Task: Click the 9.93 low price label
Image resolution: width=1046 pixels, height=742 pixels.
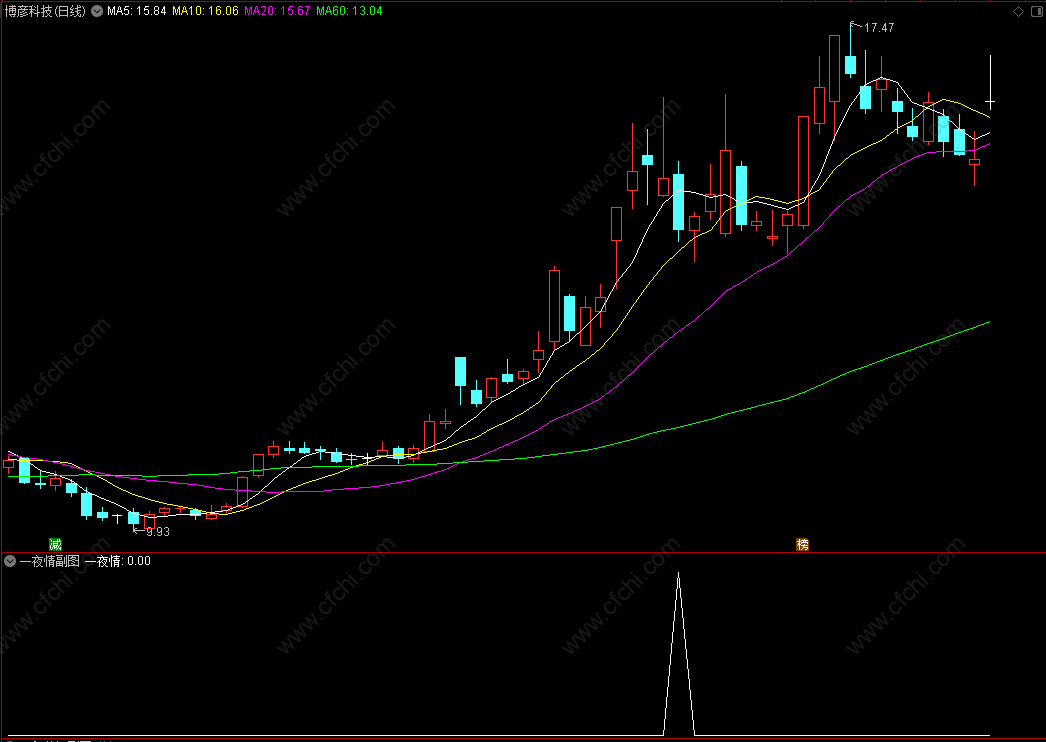Action: 158,532
